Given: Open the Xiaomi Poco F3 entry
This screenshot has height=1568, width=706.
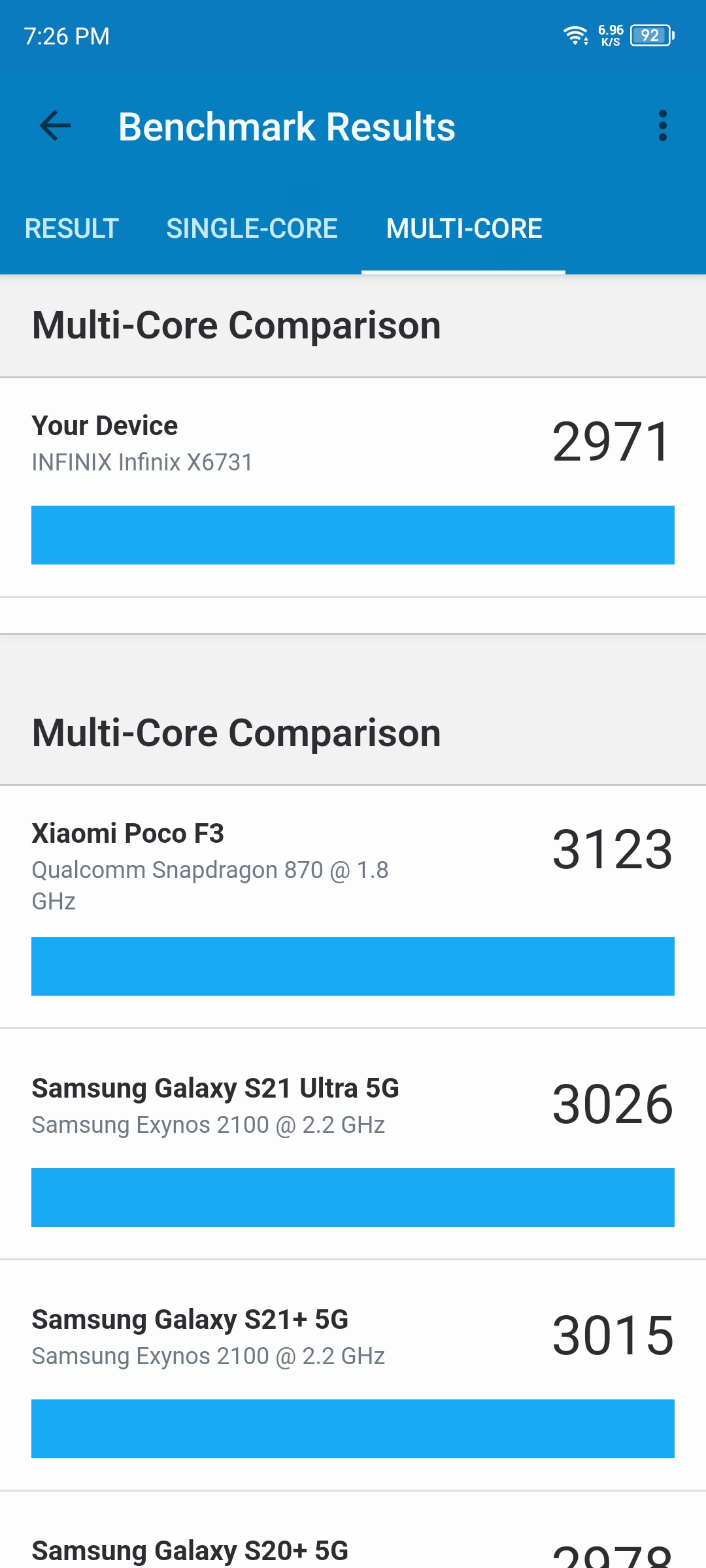Looking at the screenshot, I should point(353,907).
